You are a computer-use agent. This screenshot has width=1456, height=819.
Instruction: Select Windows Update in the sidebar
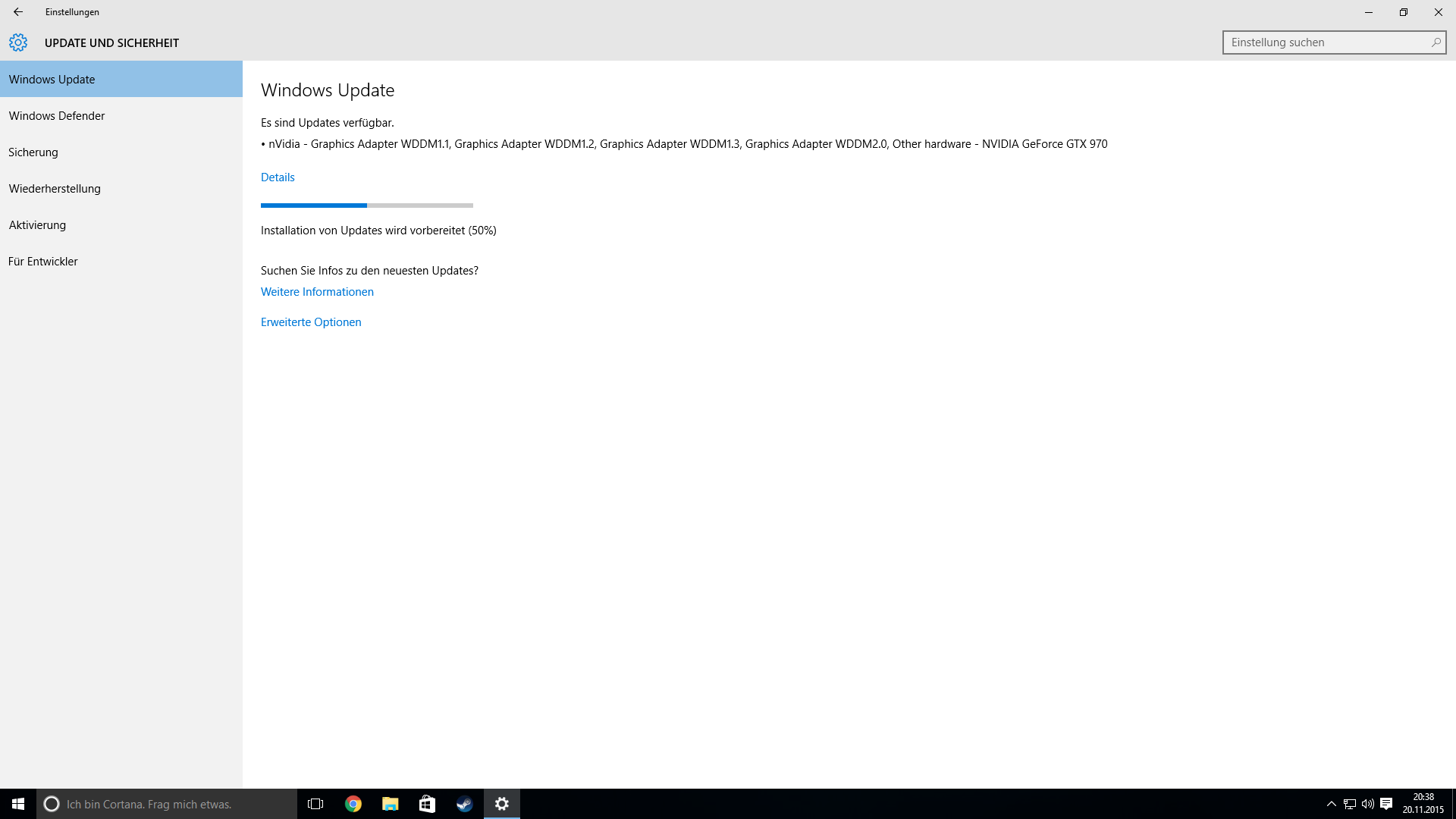121,79
